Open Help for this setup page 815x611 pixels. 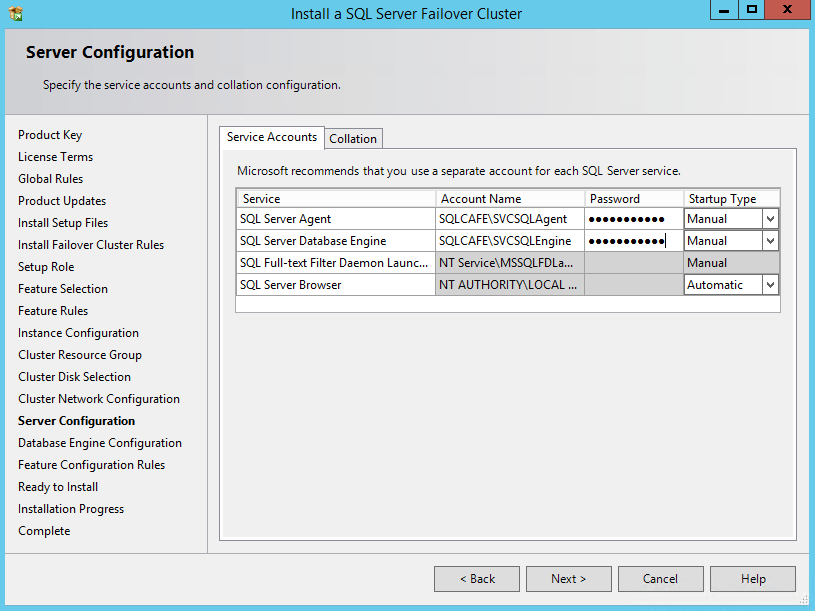coord(753,579)
